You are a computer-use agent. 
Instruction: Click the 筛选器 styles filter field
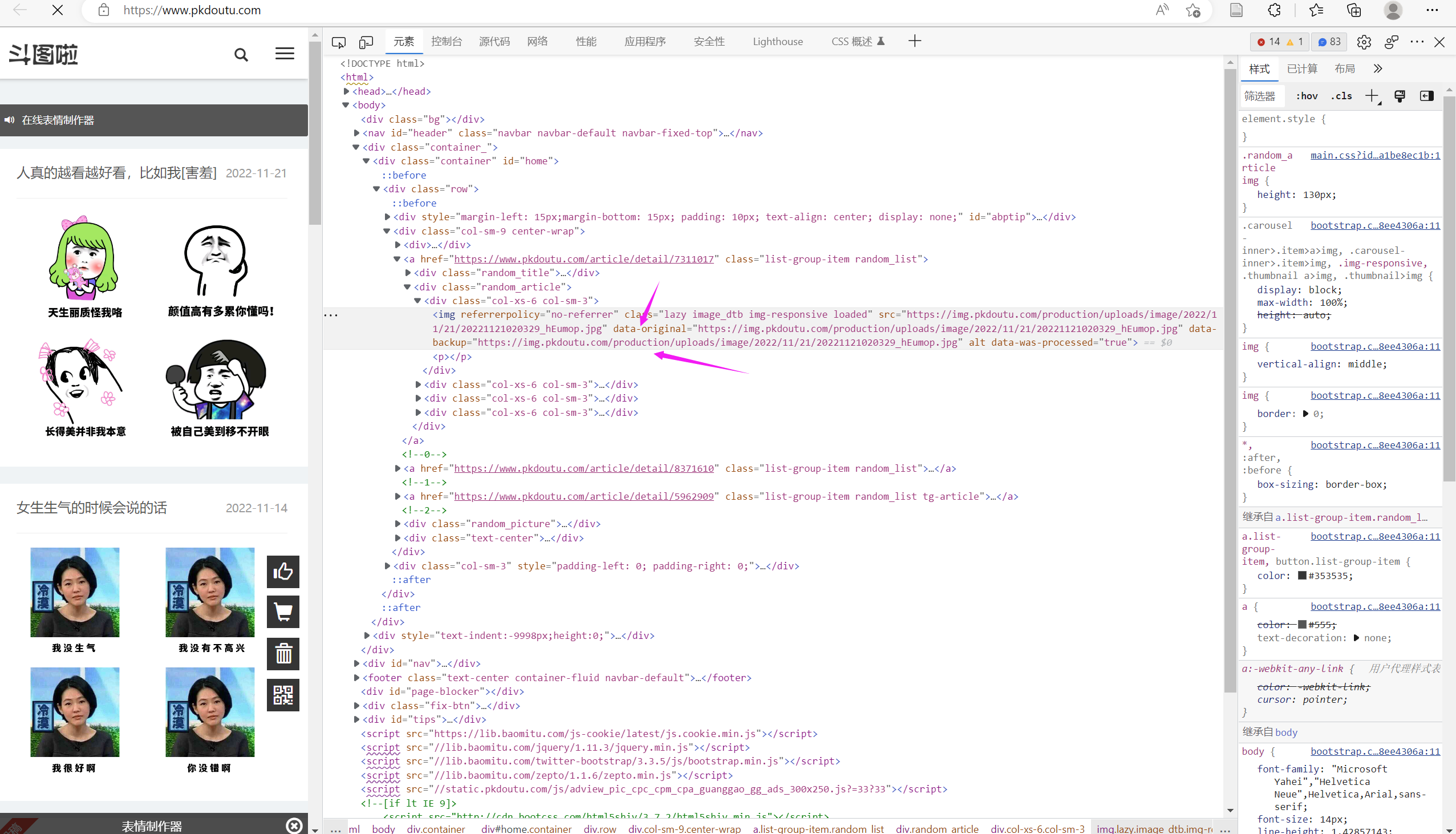pos(1262,96)
